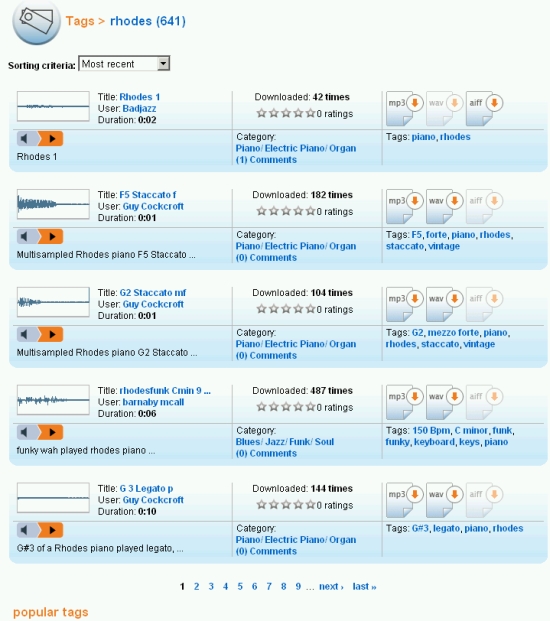This screenshot has height=621, width=550.
Task: Download mp3 of Rhodes 1
Action: [x=403, y=108]
